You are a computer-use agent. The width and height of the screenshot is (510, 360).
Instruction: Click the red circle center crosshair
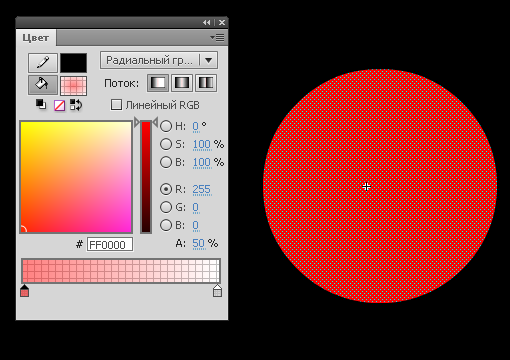point(366,187)
